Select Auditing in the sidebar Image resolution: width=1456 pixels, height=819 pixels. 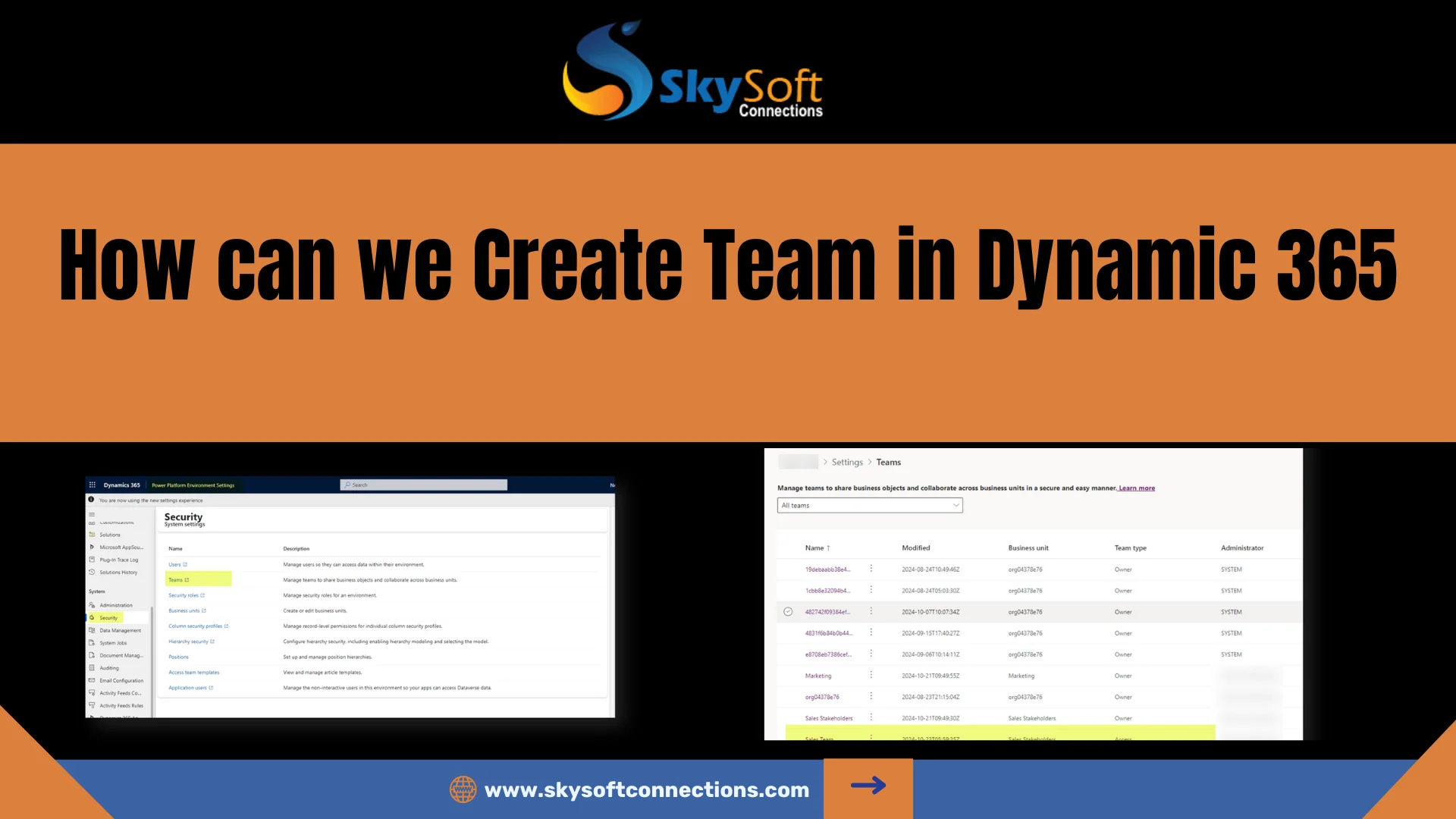point(109,668)
